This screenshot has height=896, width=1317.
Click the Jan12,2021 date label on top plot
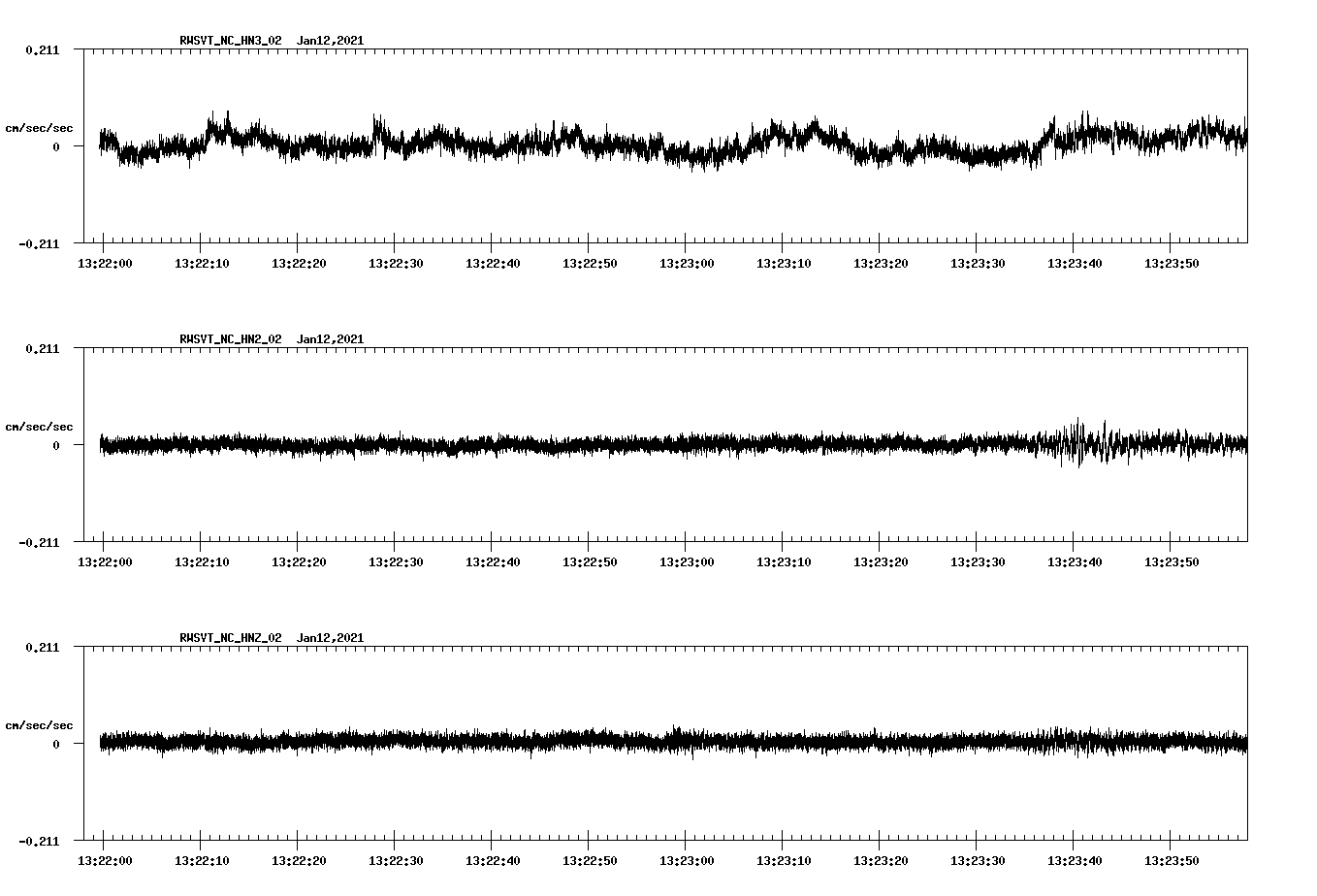[x=330, y=40]
